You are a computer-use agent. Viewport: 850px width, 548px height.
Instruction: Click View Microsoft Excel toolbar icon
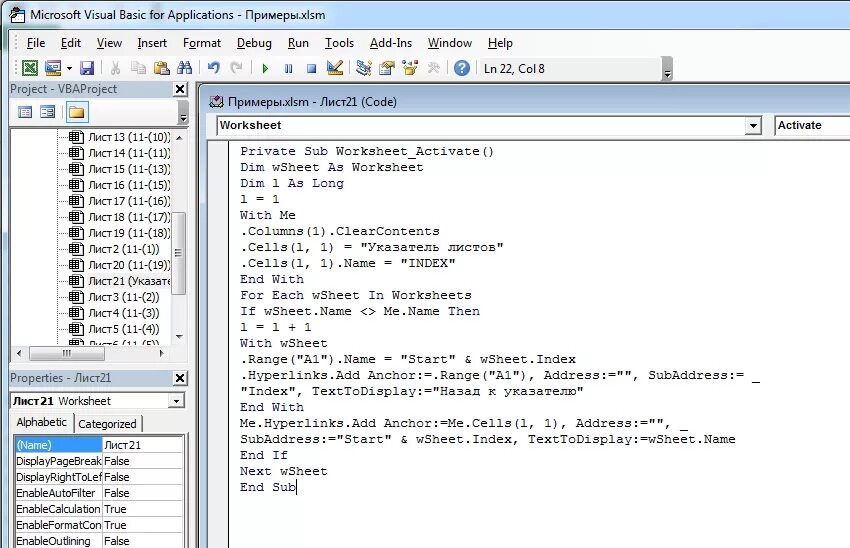tap(30, 68)
